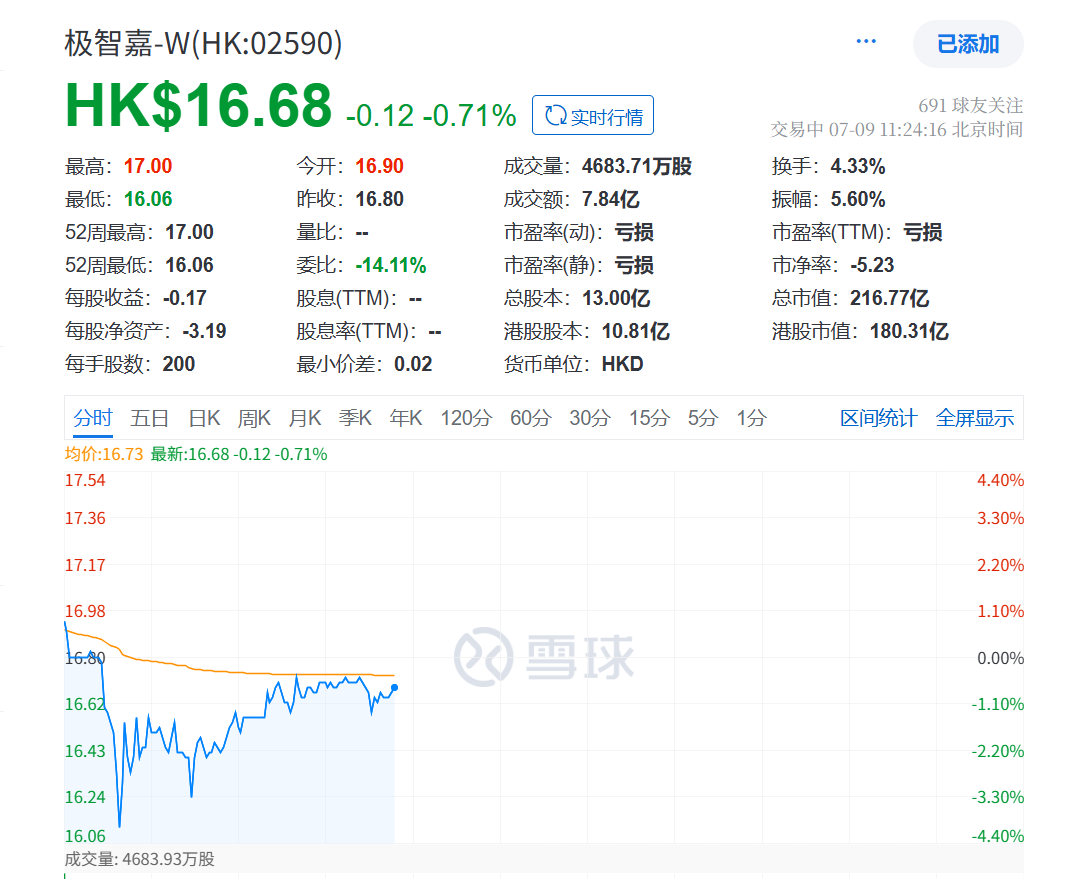Click the 最低 value 16.06
The height and width of the screenshot is (879, 1065).
tap(147, 199)
